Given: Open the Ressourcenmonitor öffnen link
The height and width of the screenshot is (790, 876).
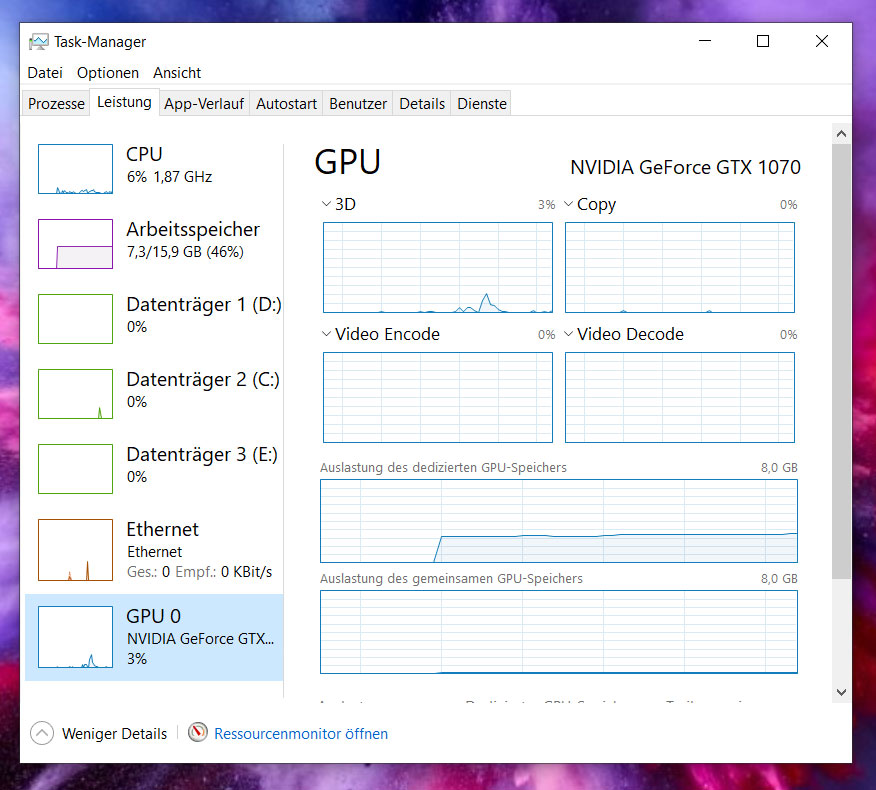Looking at the screenshot, I should click(301, 734).
